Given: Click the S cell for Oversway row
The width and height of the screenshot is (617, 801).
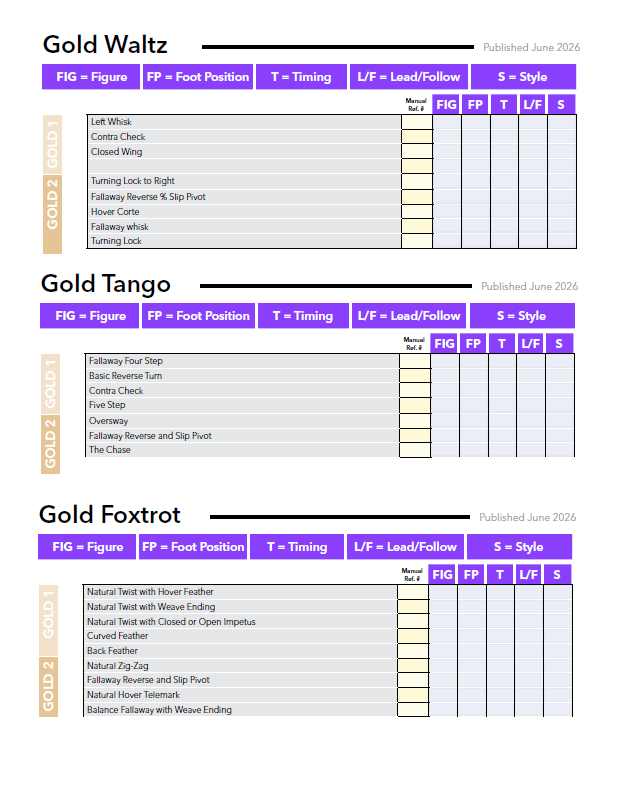Looking at the screenshot, I should [x=560, y=421].
